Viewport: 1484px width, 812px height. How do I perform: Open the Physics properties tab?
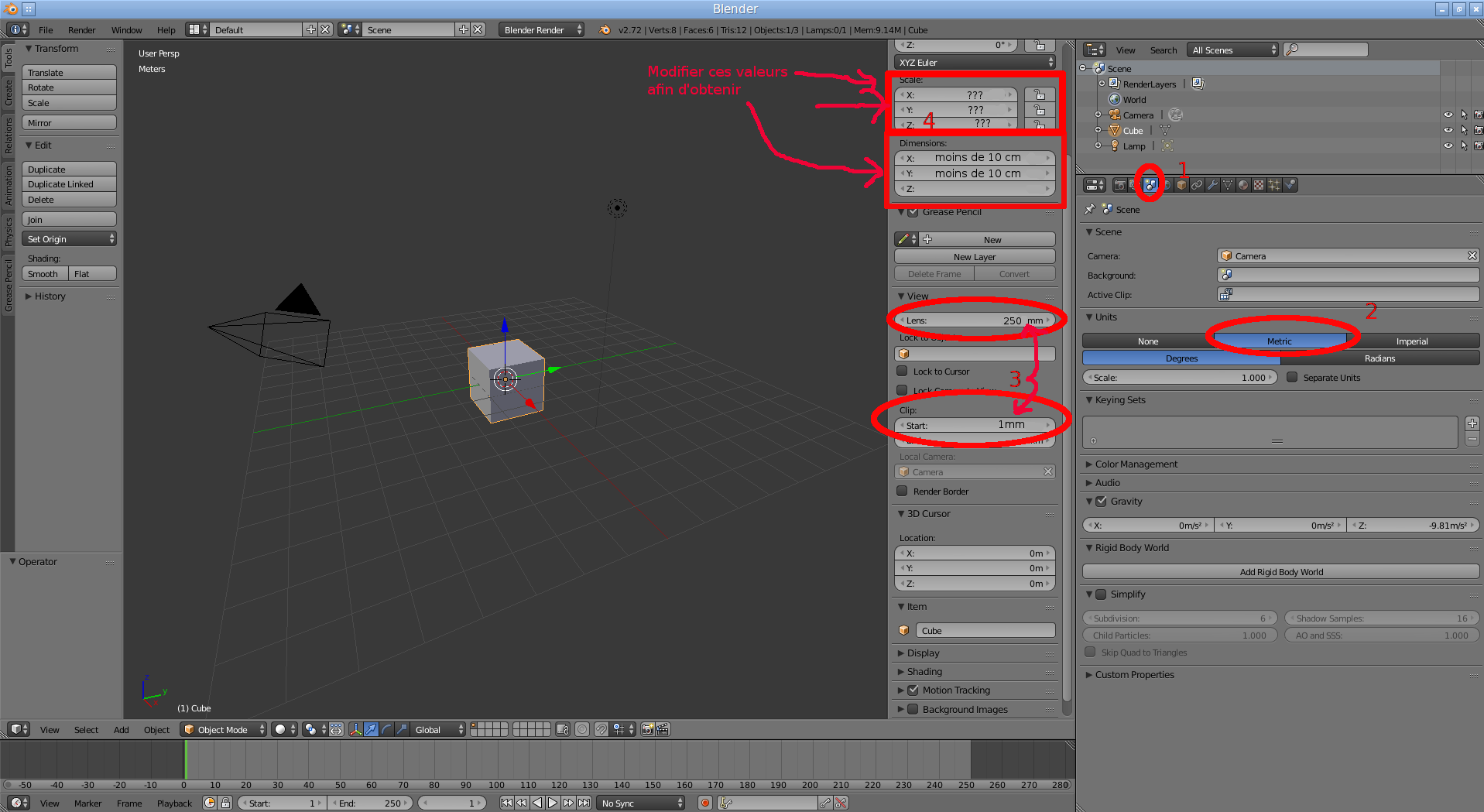coord(1290,185)
